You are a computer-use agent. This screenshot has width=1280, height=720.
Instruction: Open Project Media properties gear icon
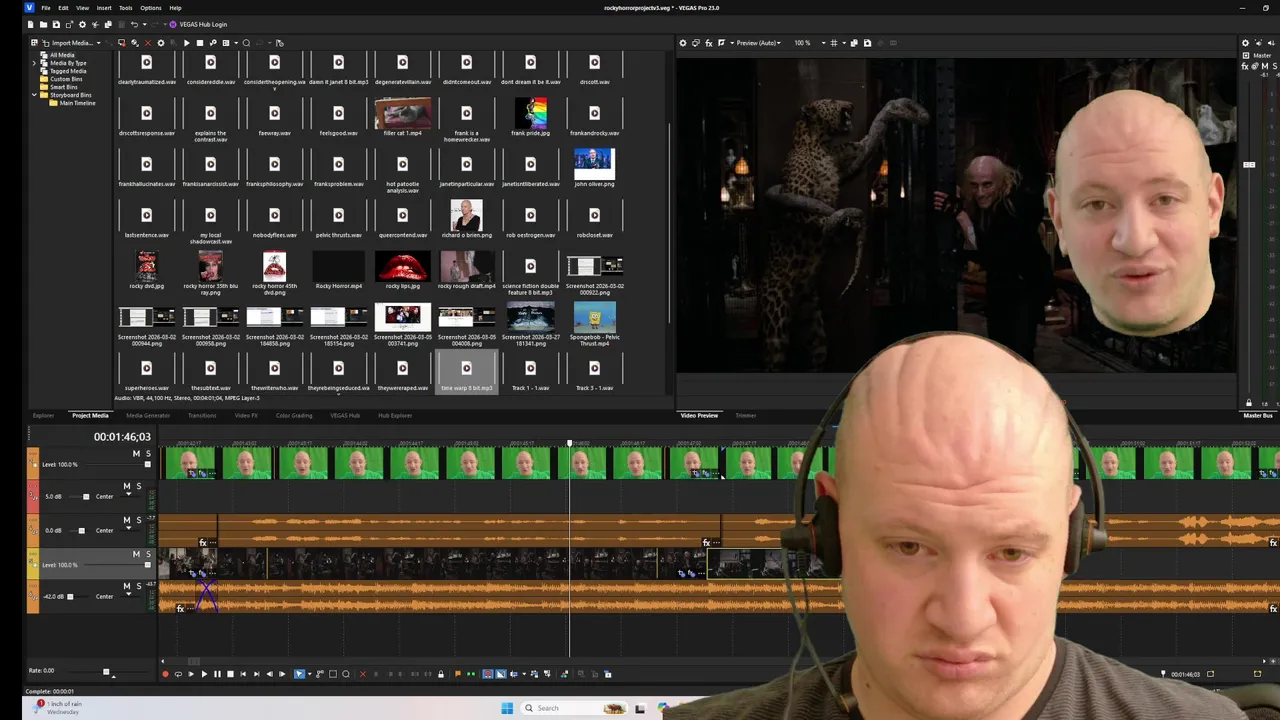tap(161, 43)
